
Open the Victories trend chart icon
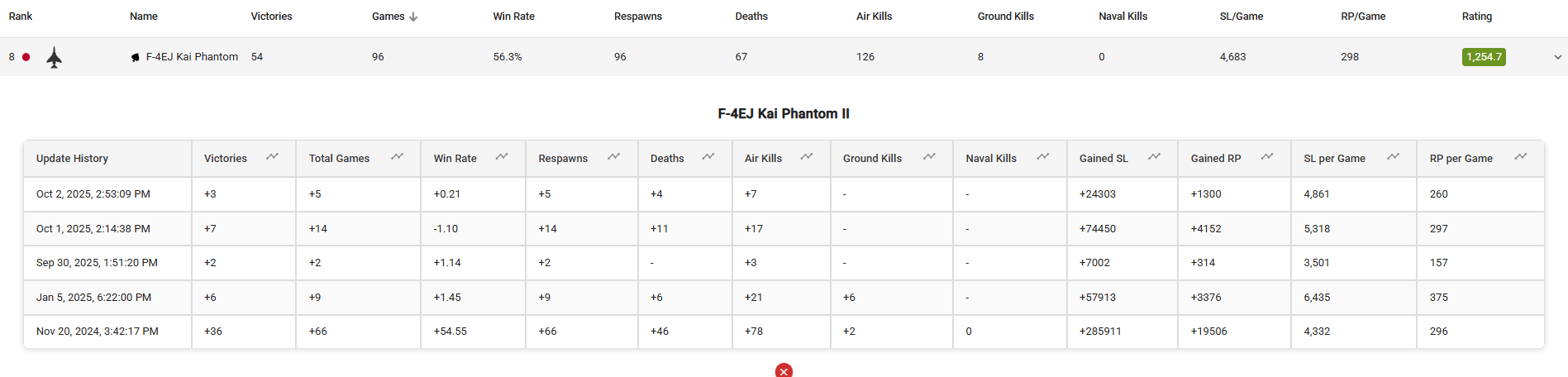pyautogui.click(x=272, y=157)
